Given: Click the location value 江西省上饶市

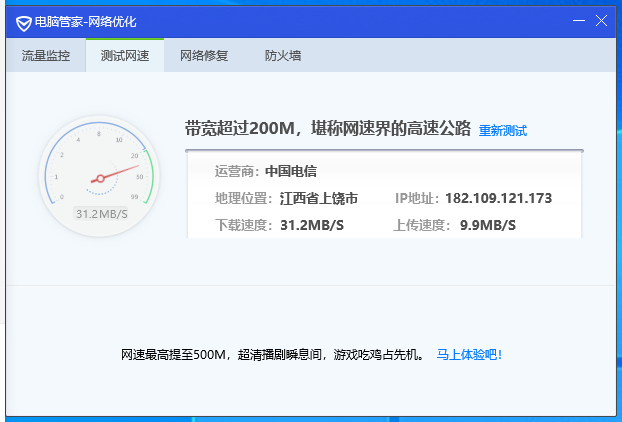Looking at the screenshot, I should click(x=319, y=198).
